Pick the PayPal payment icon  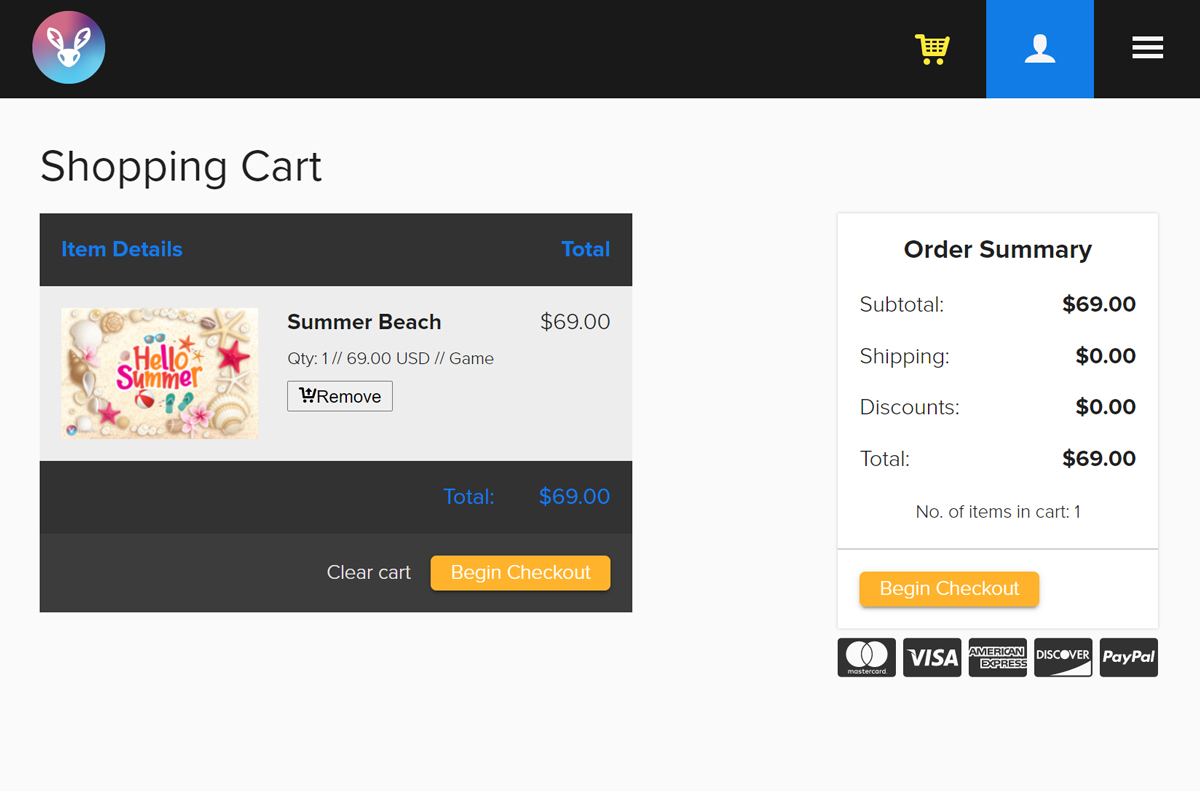click(x=1129, y=657)
